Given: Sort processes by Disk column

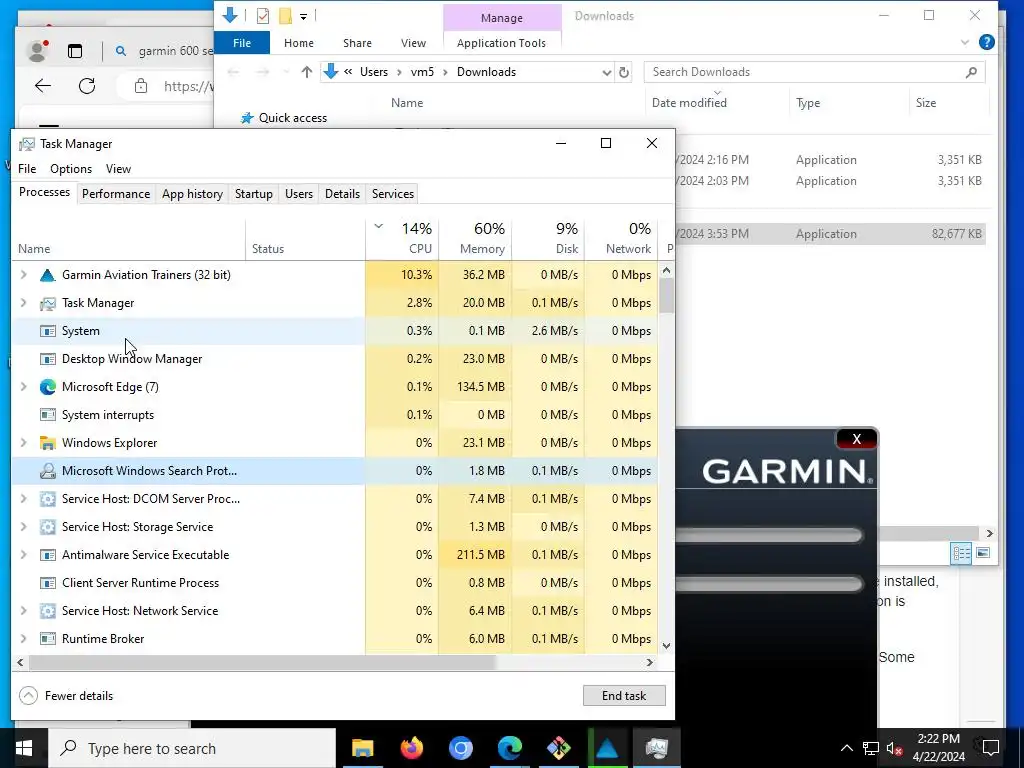Looking at the screenshot, I should pyautogui.click(x=548, y=238).
